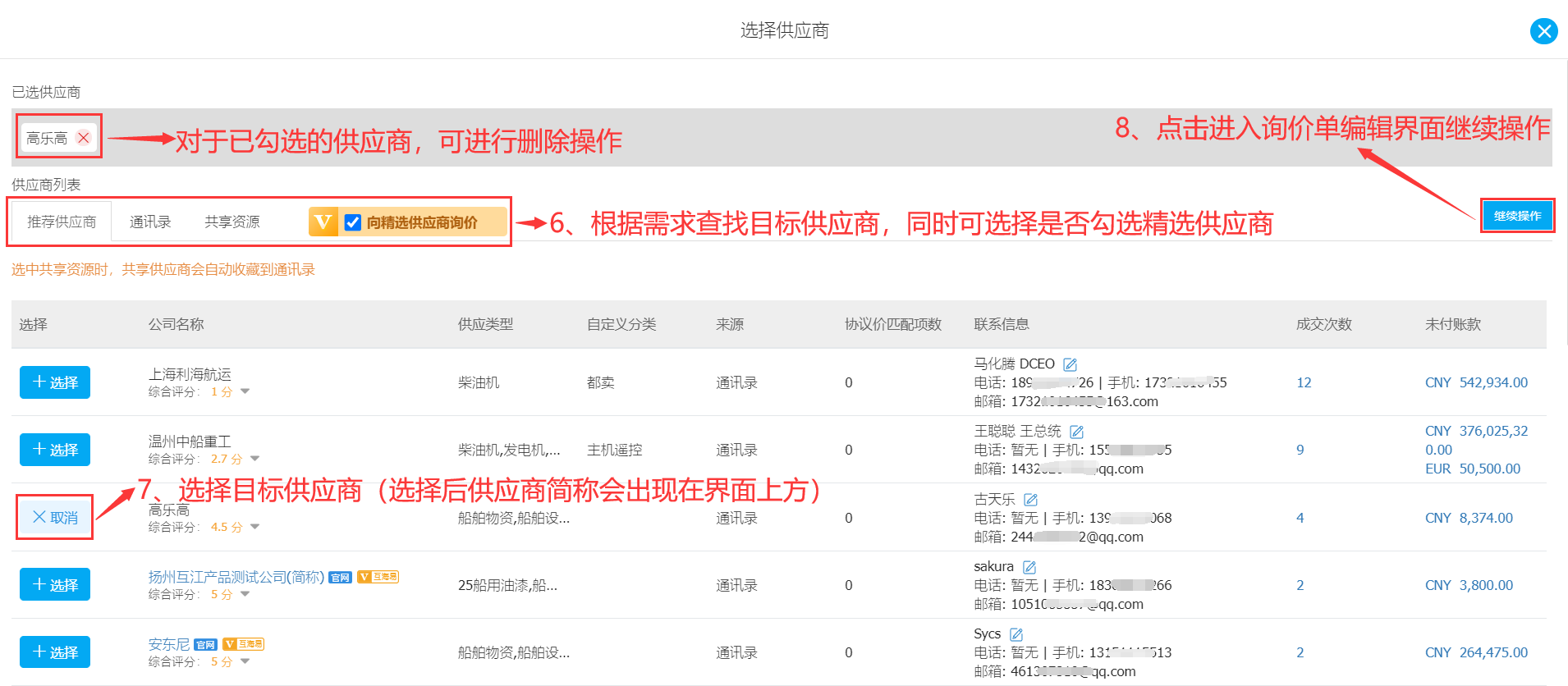Click 继续操作 button

[x=1517, y=216]
